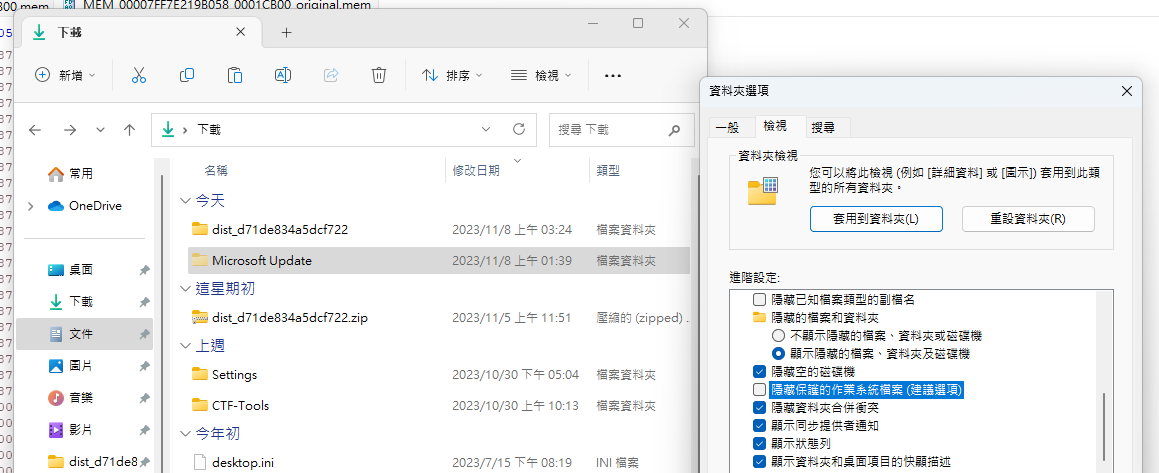Uncheck 顯示資料夾和桌面項目的快顯描述 checkbox
The height and width of the screenshot is (473, 1159).
[x=759, y=462]
